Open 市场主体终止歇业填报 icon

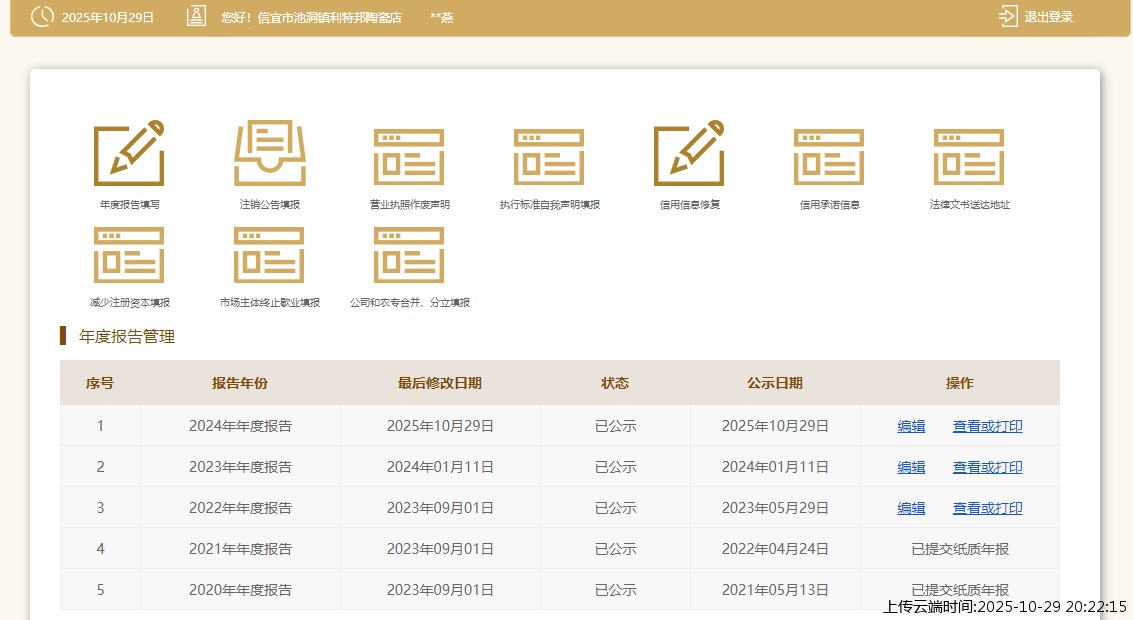pos(269,255)
